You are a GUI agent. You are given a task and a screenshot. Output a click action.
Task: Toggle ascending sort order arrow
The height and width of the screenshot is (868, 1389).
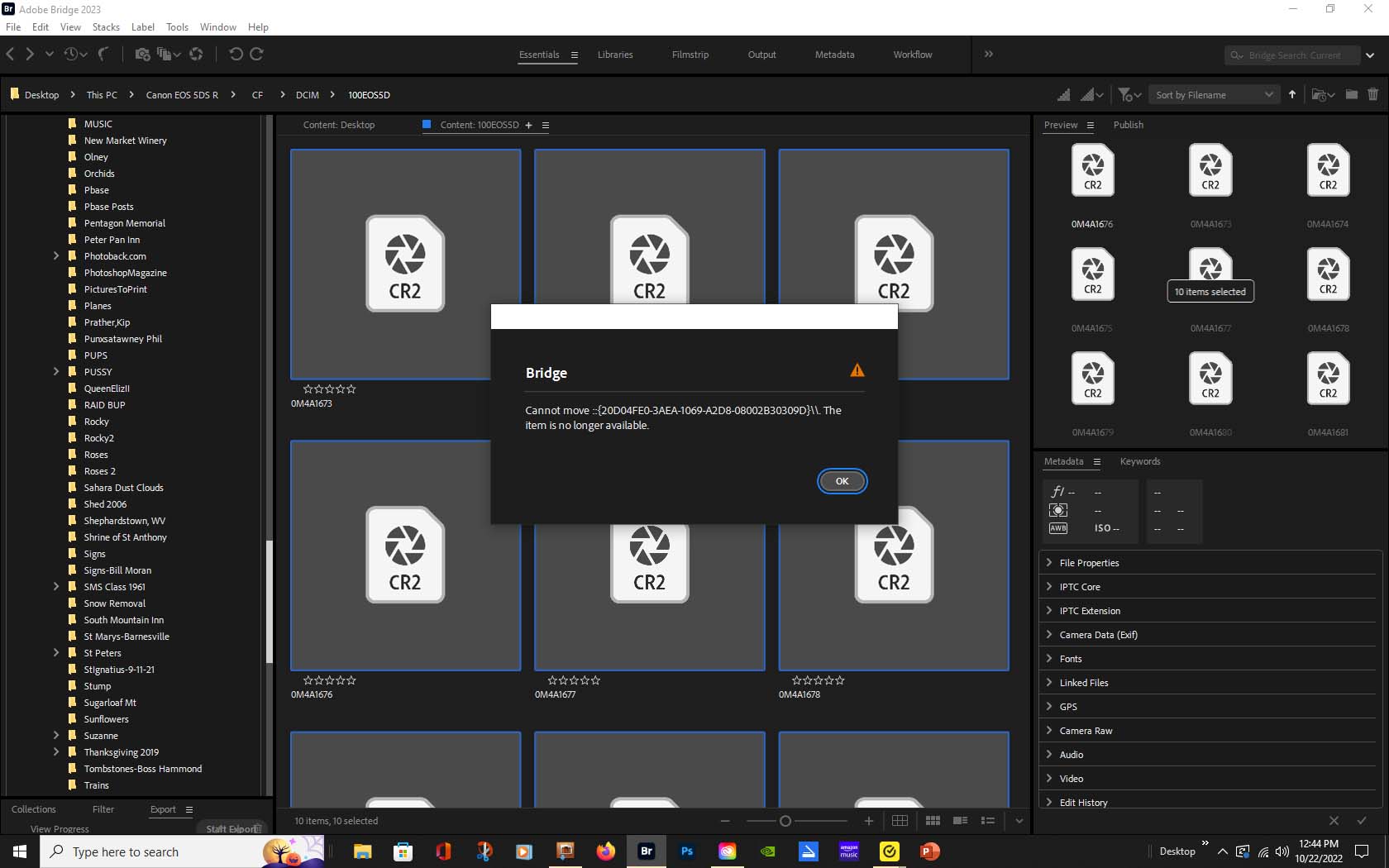1291,94
